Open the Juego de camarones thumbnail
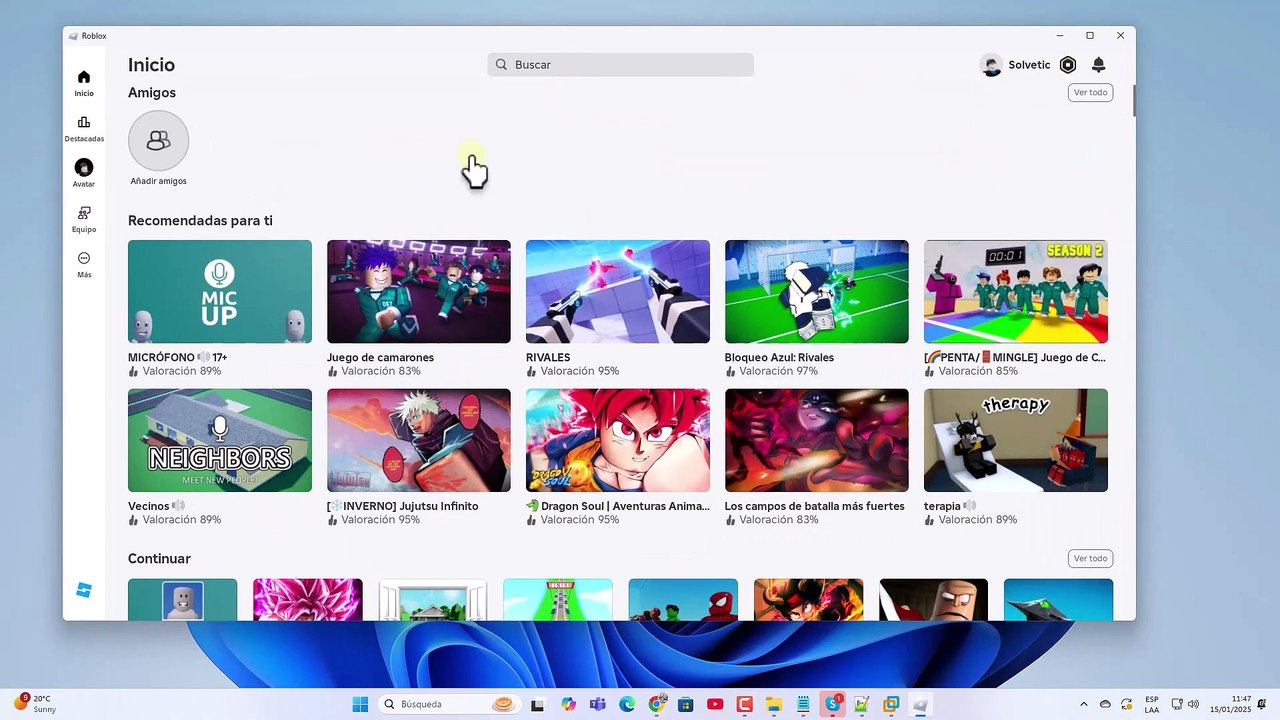Viewport: 1280px width, 720px height. pyautogui.click(x=418, y=291)
